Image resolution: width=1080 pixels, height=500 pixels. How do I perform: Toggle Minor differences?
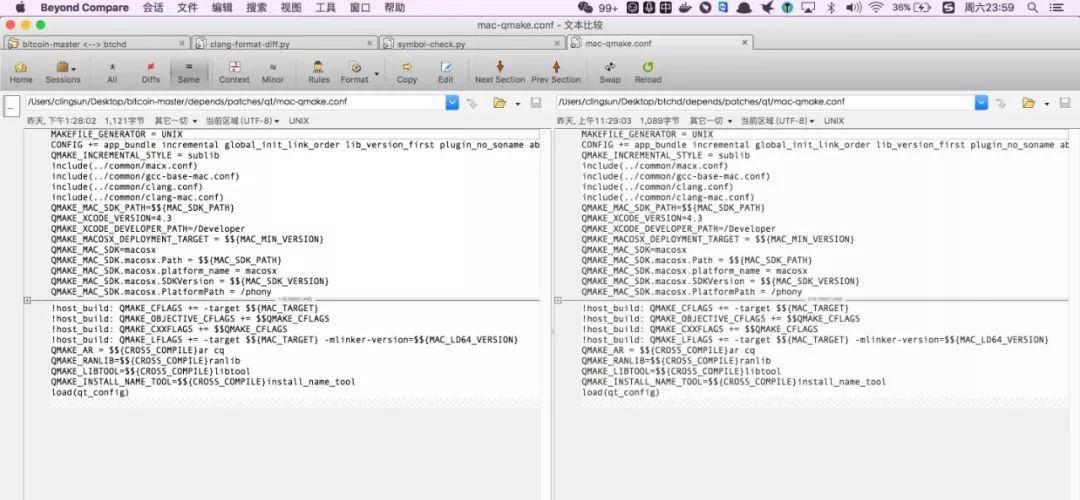(273, 72)
